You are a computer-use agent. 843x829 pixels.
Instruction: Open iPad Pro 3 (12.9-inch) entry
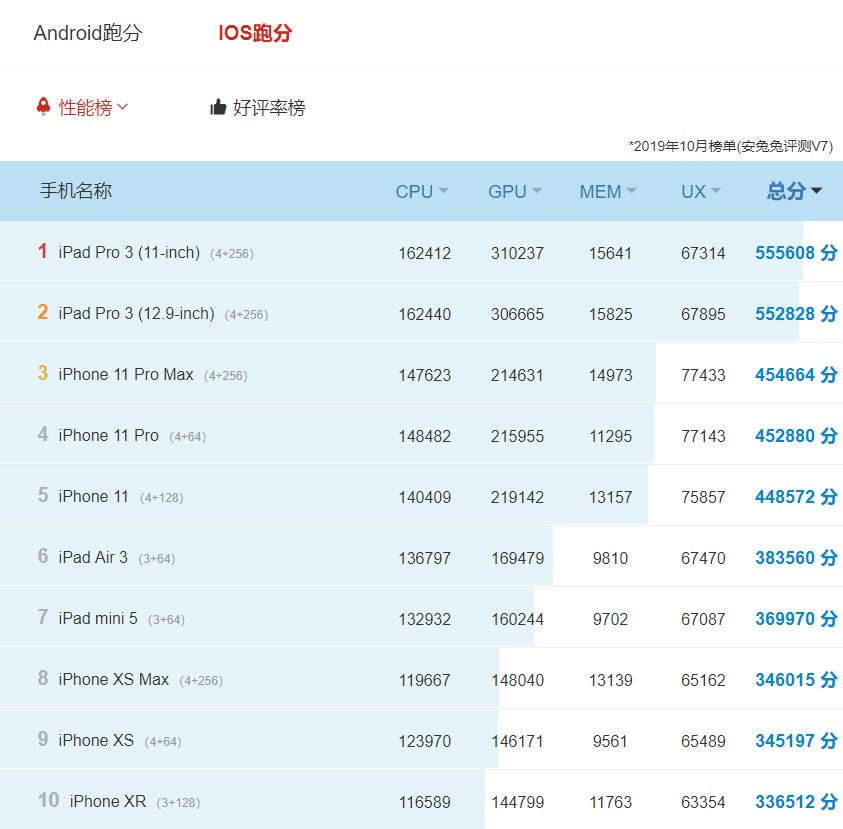coord(137,313)
